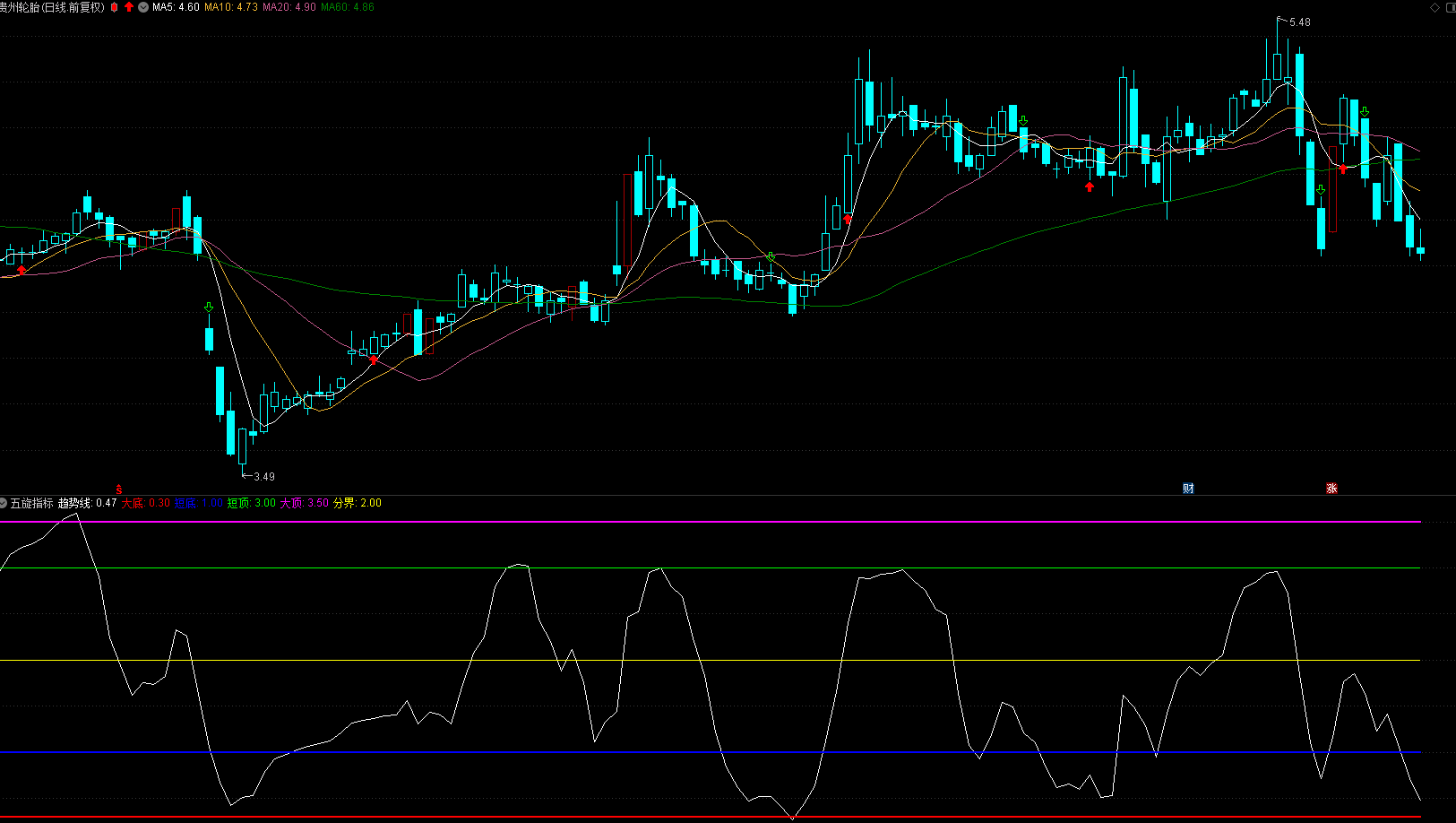Click the stock title 贵州轮胎(日线.前复权)
Image resolution: width=1456 pixels, height=823 pixels.
pyautogui.click(x=52, y=7)
